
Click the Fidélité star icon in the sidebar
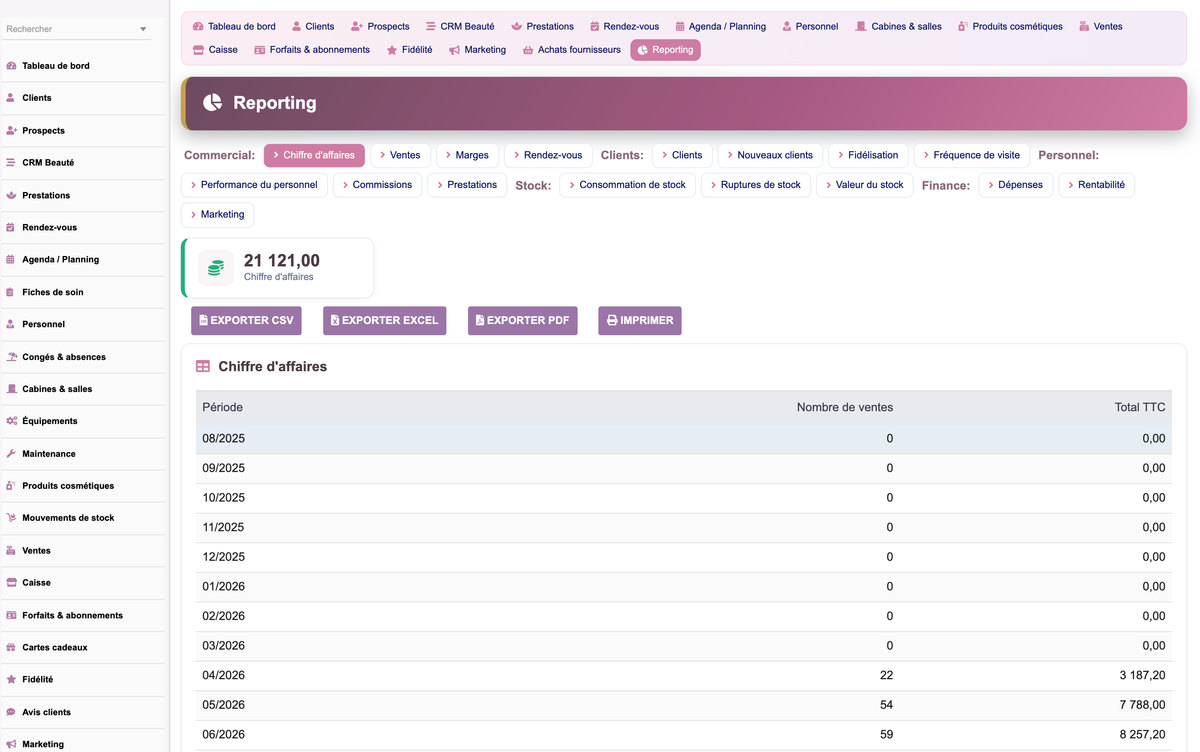click(x=11, y=680)
